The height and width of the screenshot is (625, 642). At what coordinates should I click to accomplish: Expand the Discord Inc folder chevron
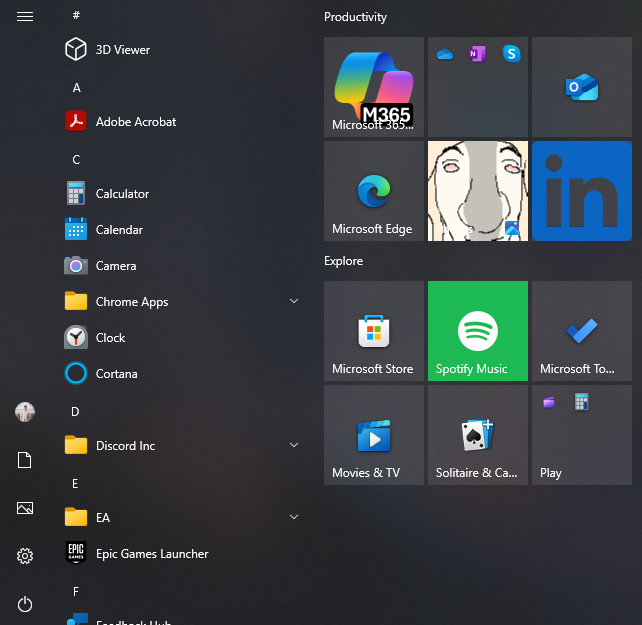click(x=294, y=445)
